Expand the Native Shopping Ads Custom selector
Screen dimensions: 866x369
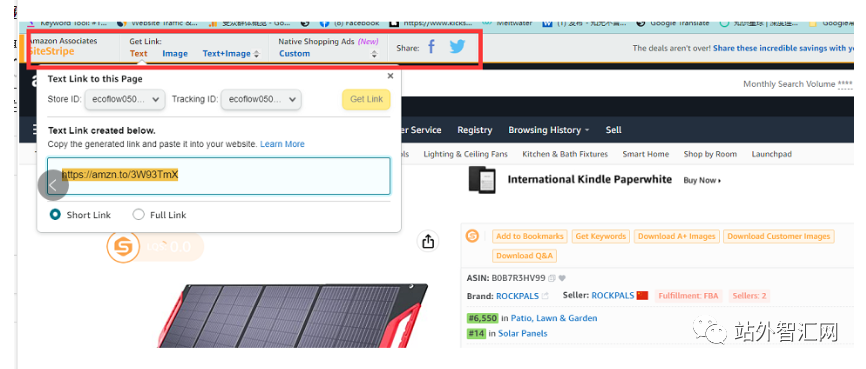pyautogui.click(x=328, y=54)
